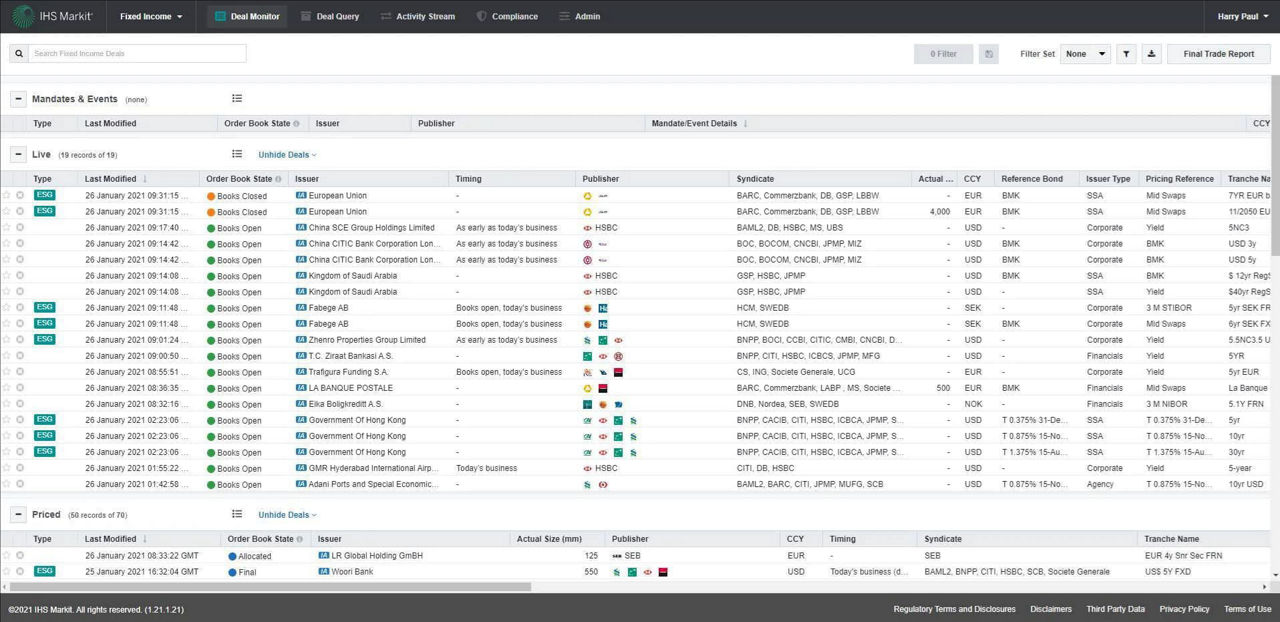
Task: Star the China SCE Group Holdings deal
Action: click(7, 228)
